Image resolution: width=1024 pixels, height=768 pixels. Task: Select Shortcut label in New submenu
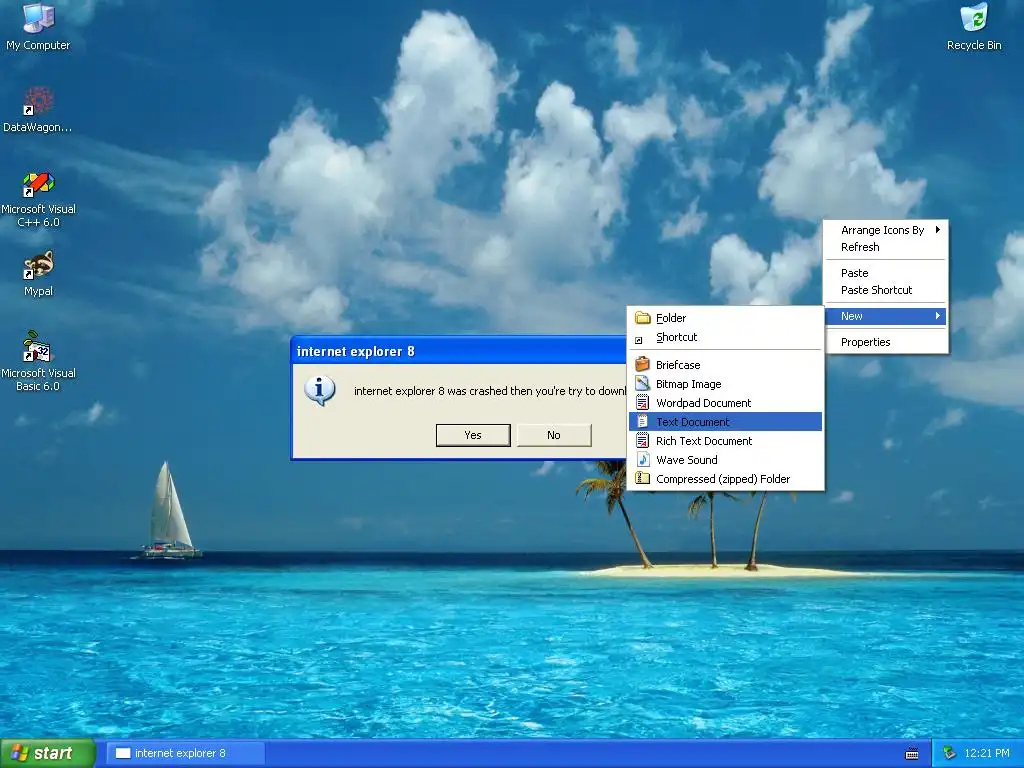(677, 337)
